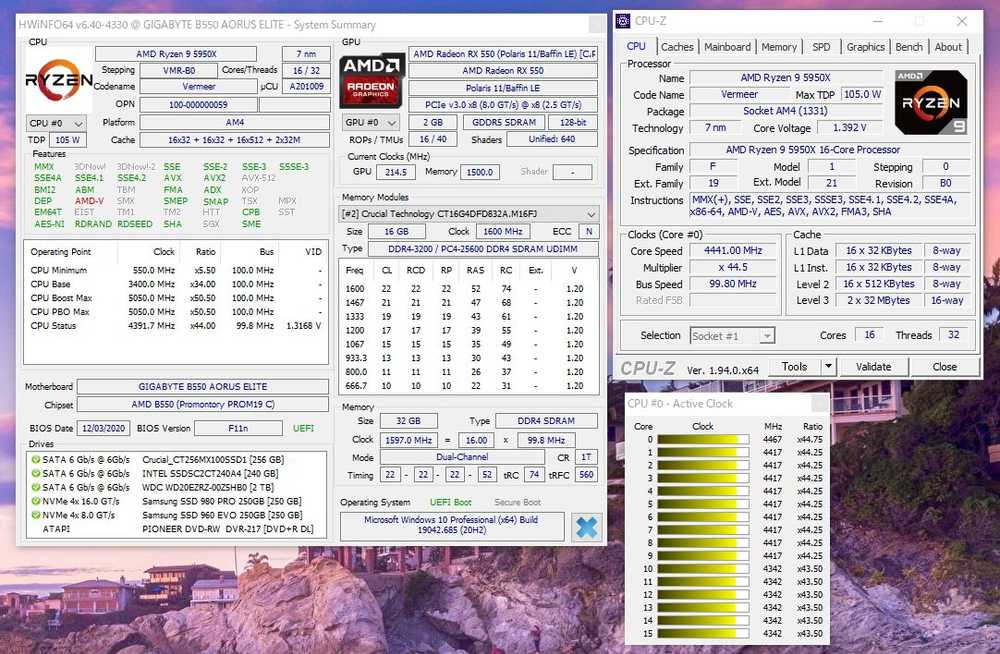Open the Bench tab
Viewport: 1000px width, 654px height.
point(909,47)
